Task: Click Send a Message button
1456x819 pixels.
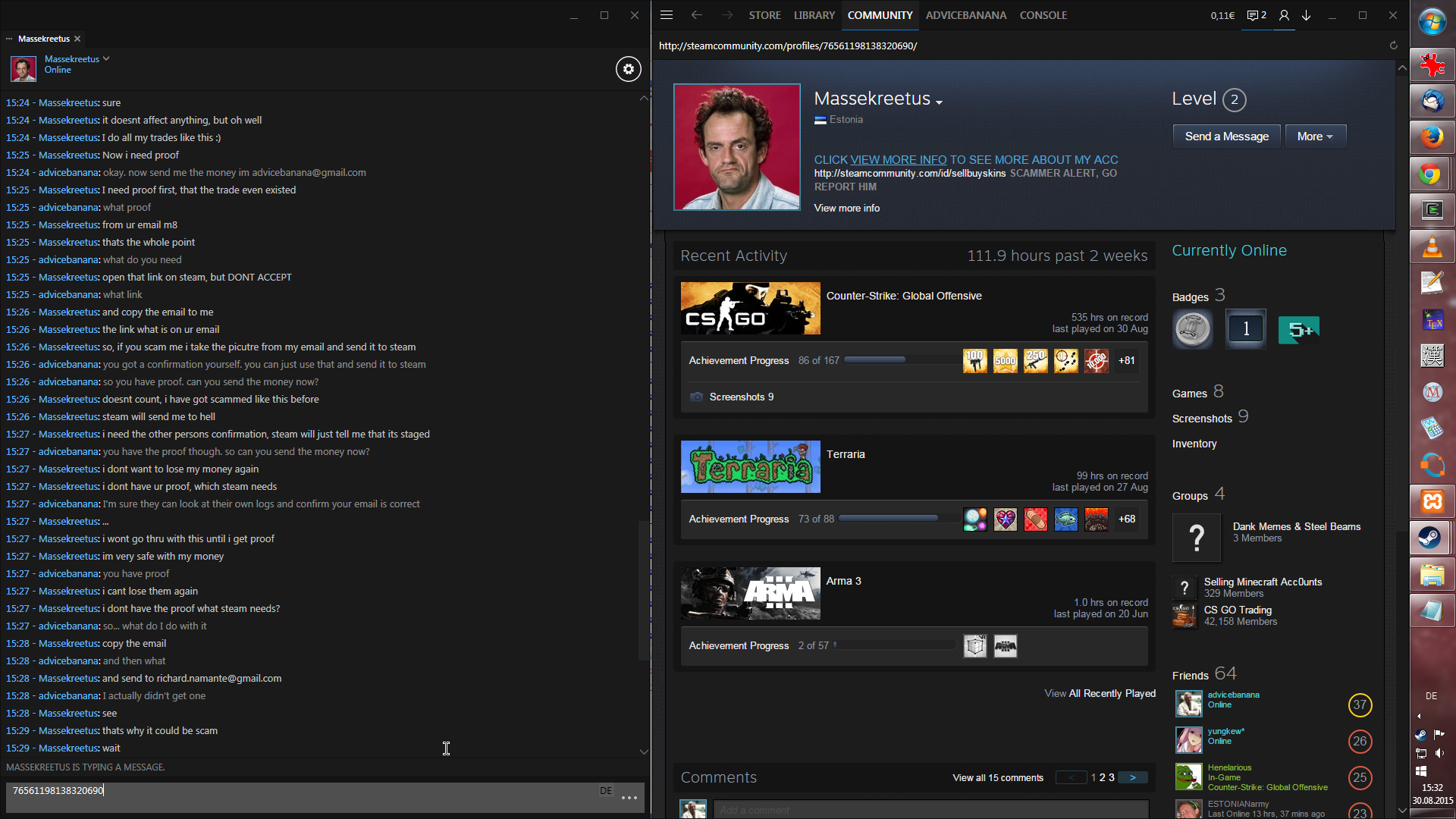Action: [x=1226, y=136]
